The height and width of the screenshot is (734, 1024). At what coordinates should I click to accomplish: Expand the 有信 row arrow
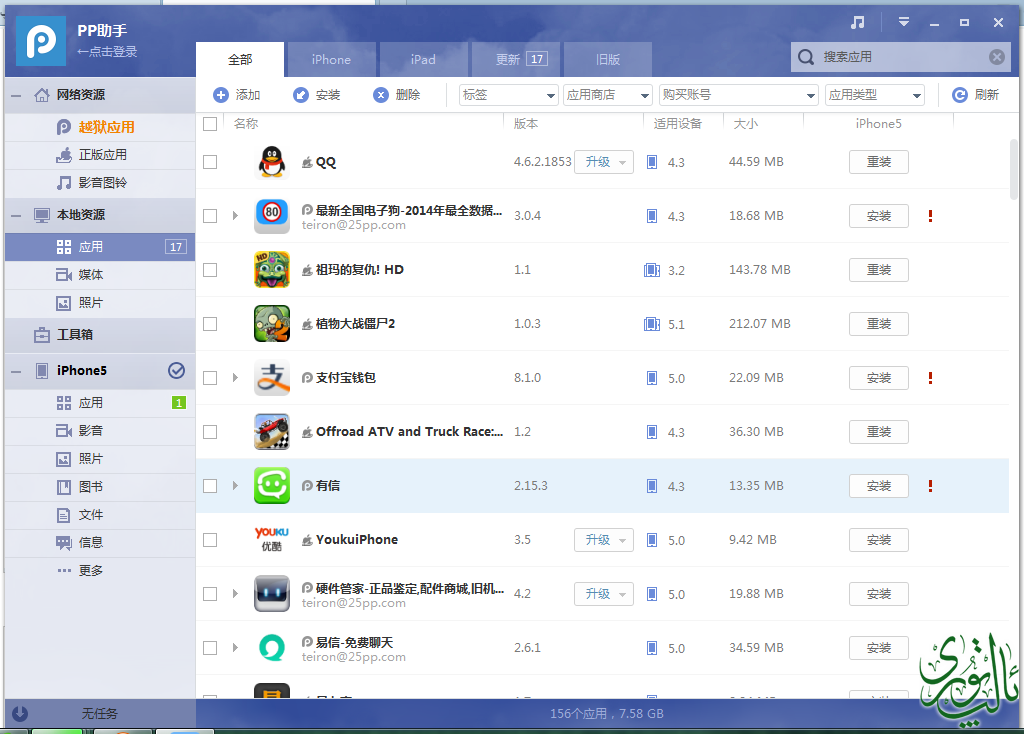[x=235, y=486]
